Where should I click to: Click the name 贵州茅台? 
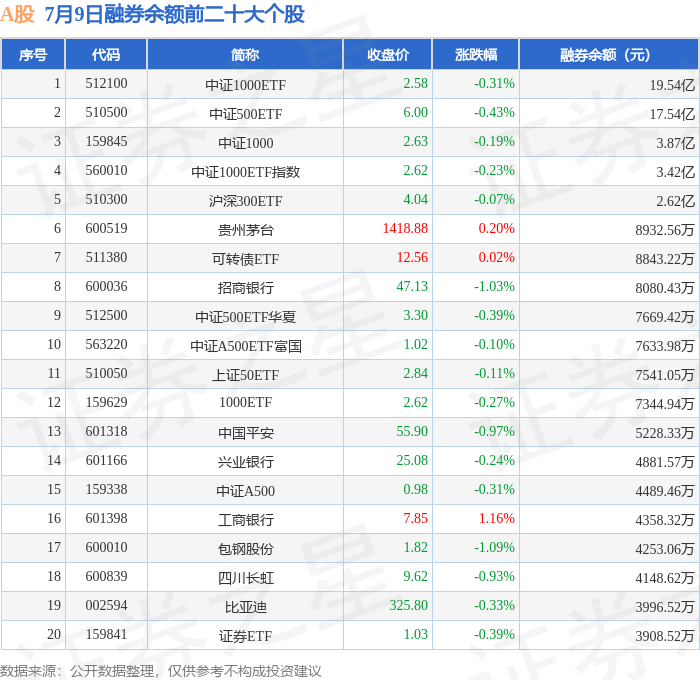point(246,230)
